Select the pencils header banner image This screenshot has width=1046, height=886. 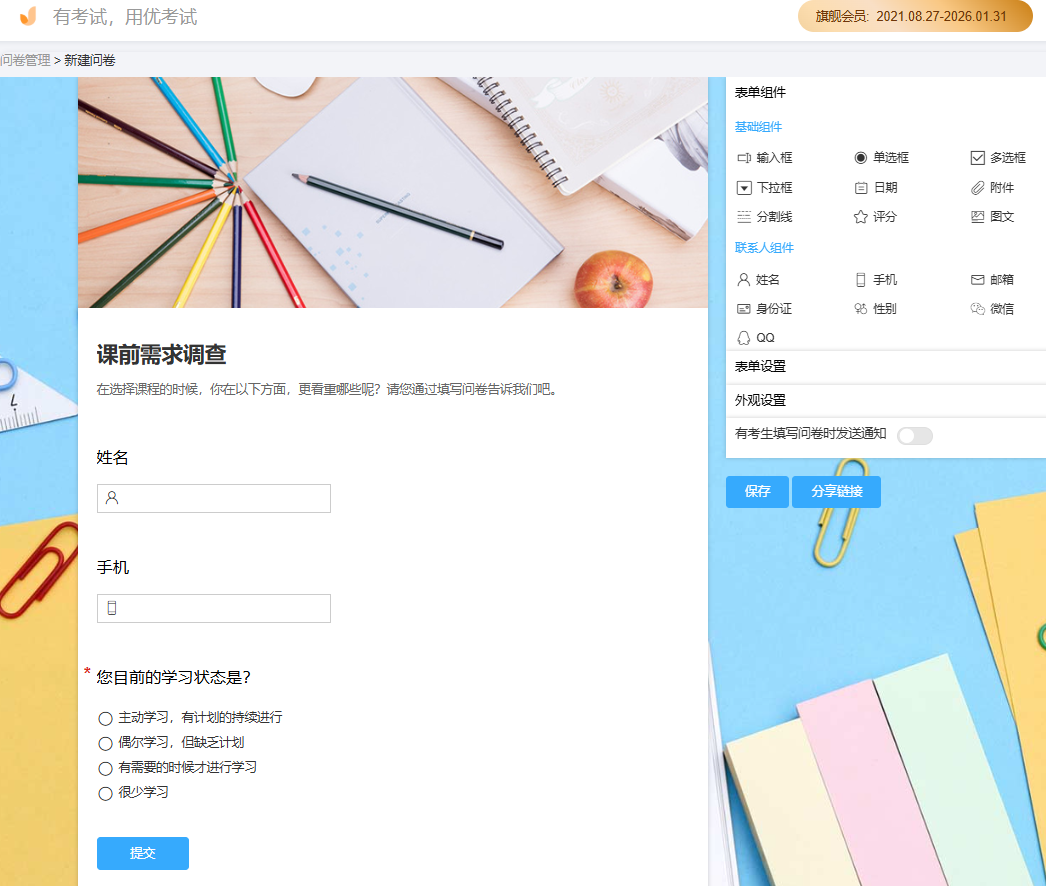393,192
